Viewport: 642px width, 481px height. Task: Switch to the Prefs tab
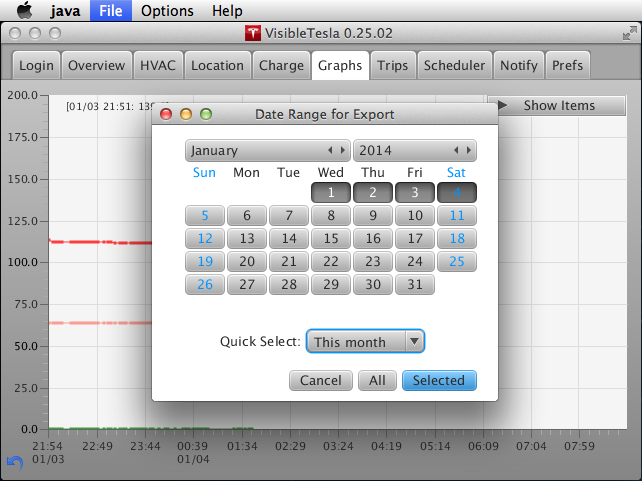pos(567,65)
